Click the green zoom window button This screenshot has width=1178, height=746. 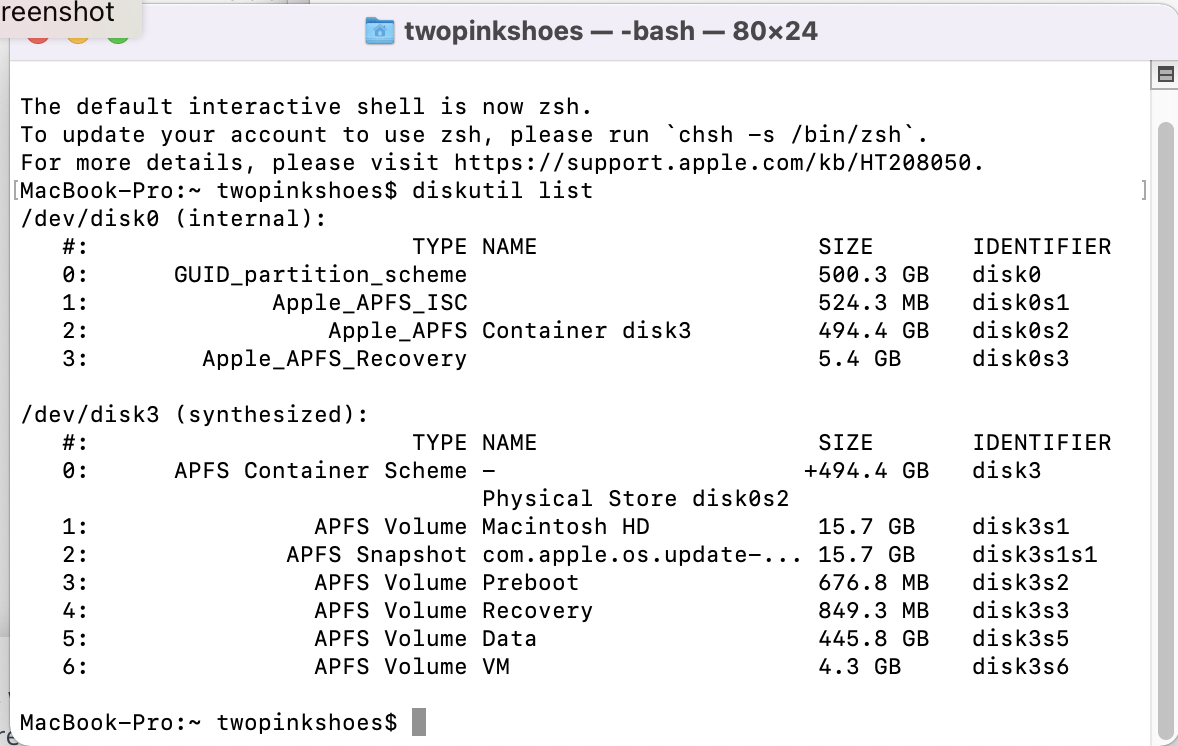coord(118,36)
